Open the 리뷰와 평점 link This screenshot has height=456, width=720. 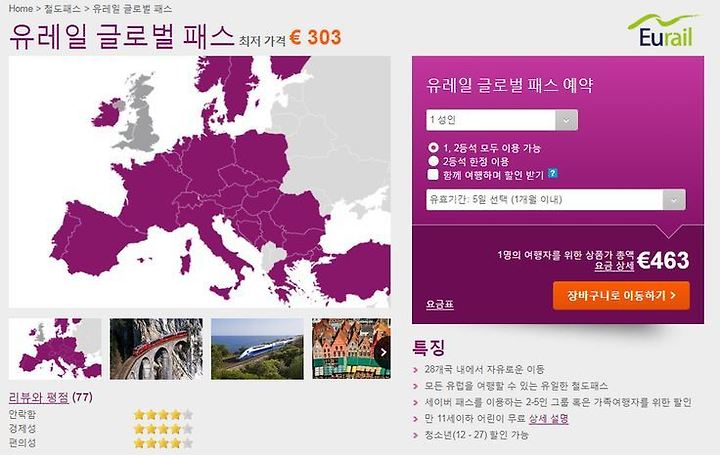click(x=39, y=397)
